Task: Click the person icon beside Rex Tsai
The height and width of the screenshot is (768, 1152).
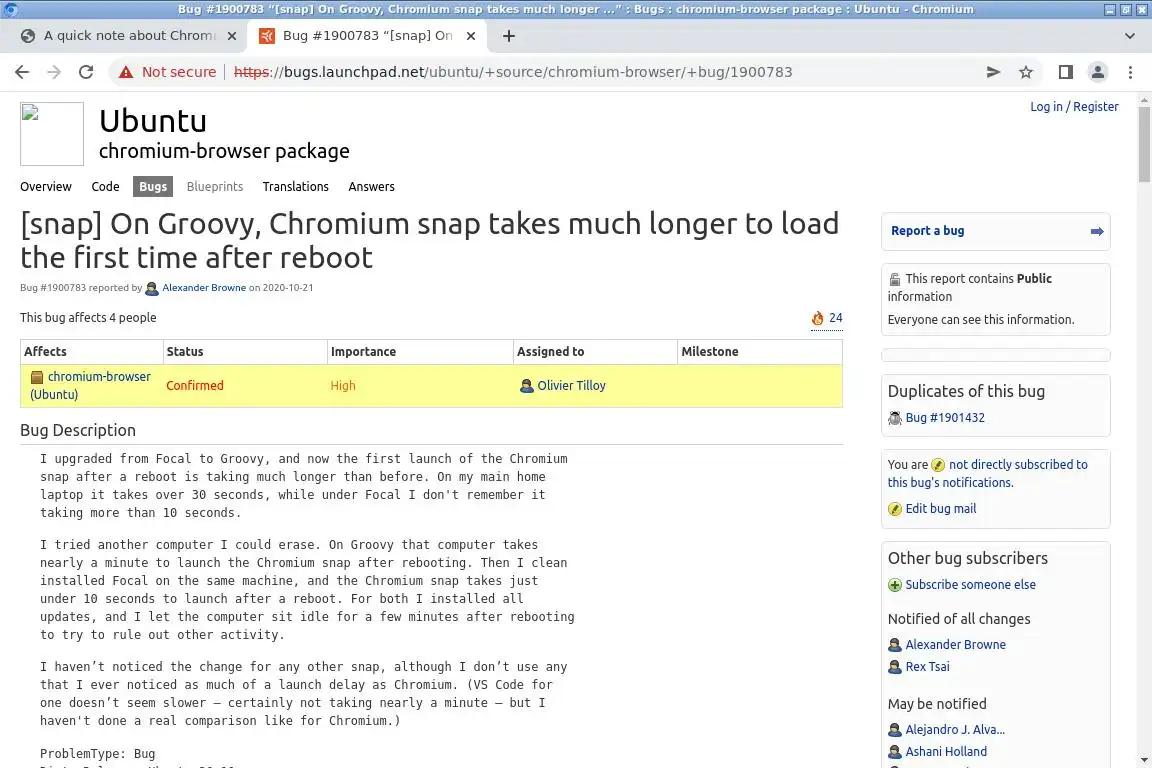Action: pos(895,667)
